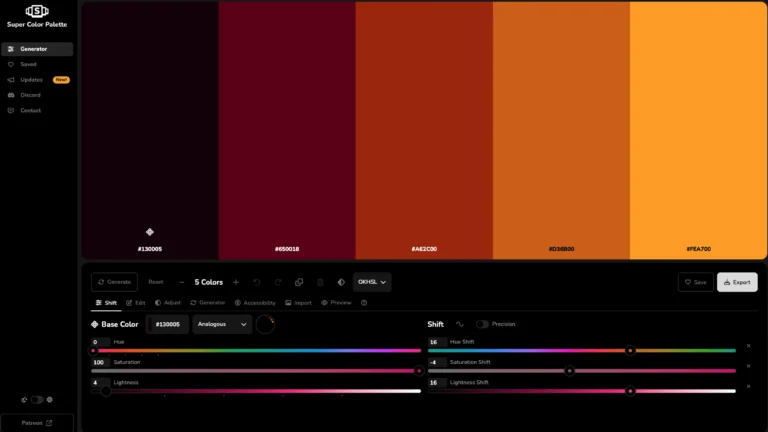Click the base color marker on #130005

150,232
